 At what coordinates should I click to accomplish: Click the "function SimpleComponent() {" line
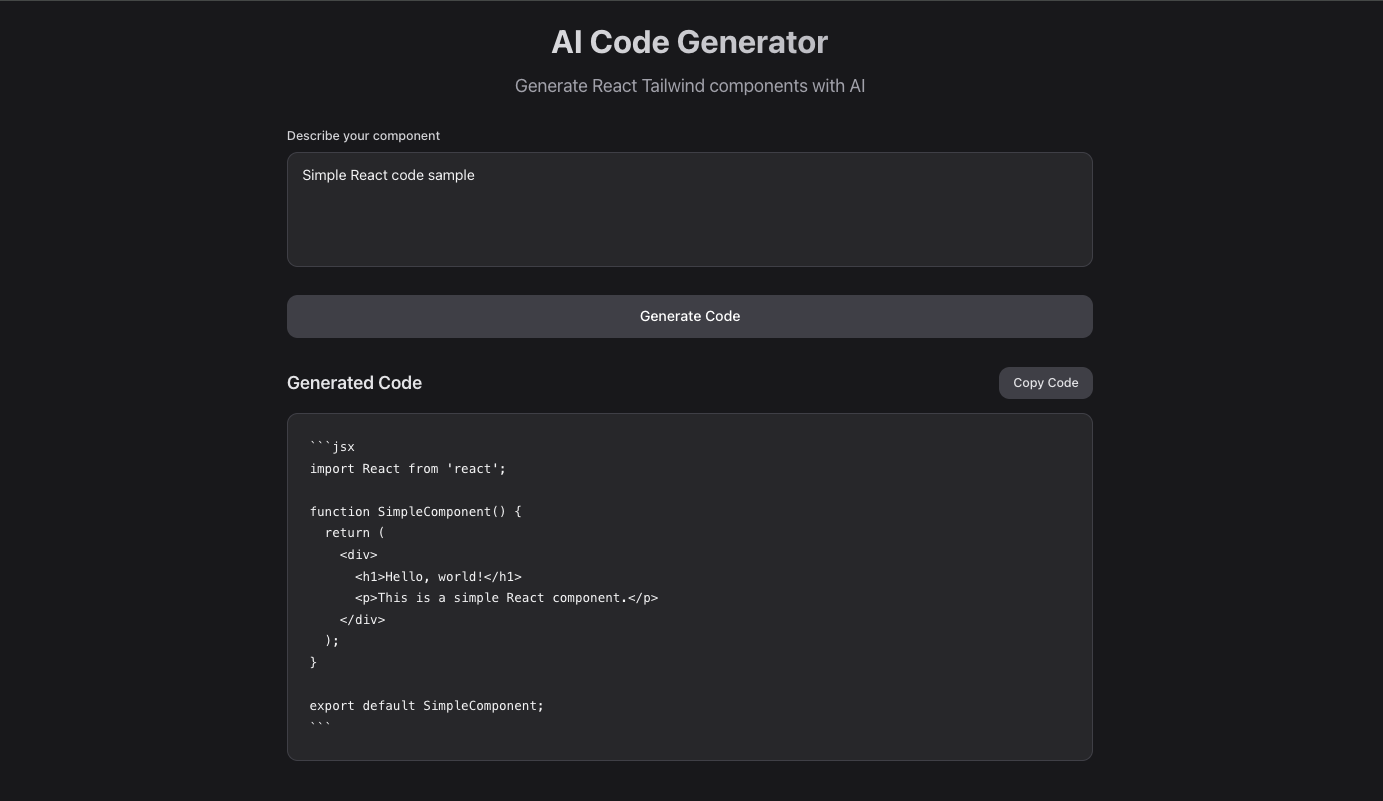tap(416, 512)
